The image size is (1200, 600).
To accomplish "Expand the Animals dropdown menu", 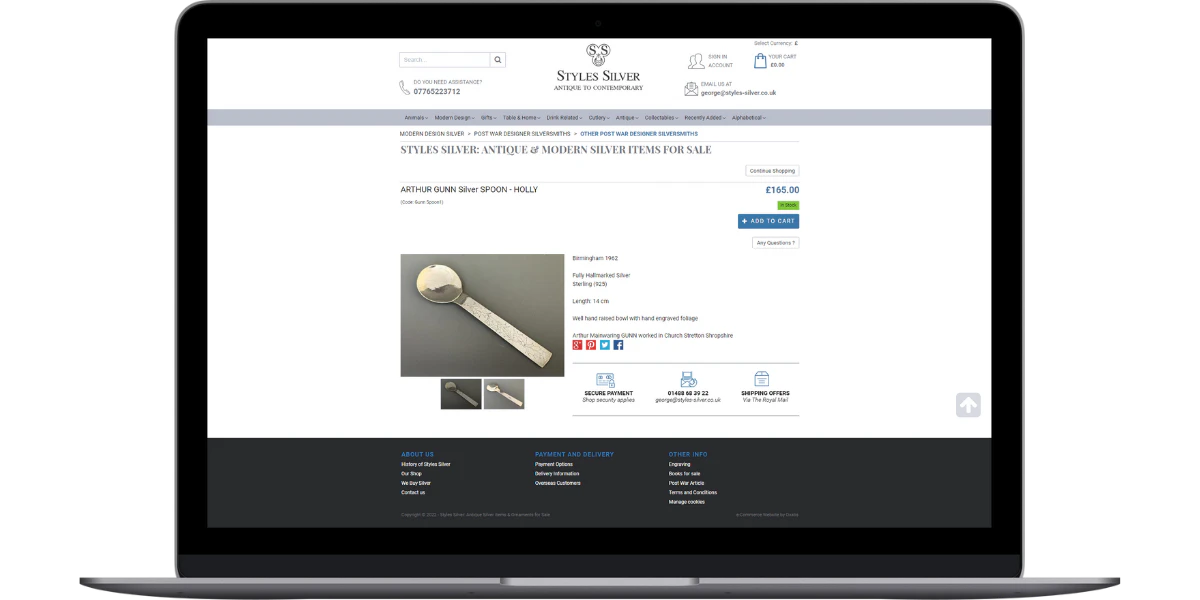I will (416, 118).
